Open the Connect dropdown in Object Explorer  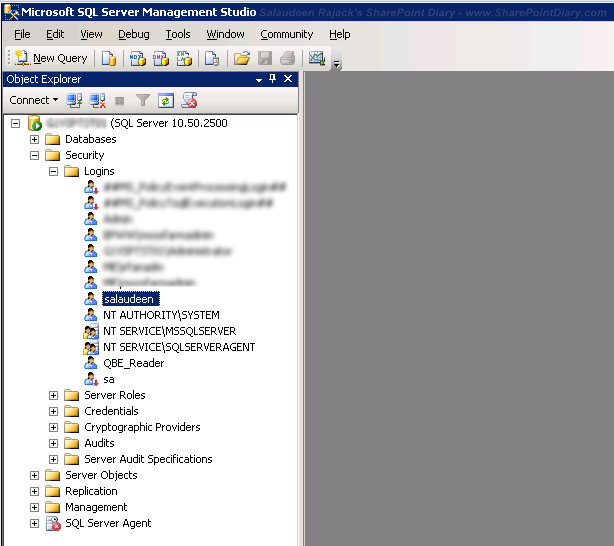click(34, 100)
